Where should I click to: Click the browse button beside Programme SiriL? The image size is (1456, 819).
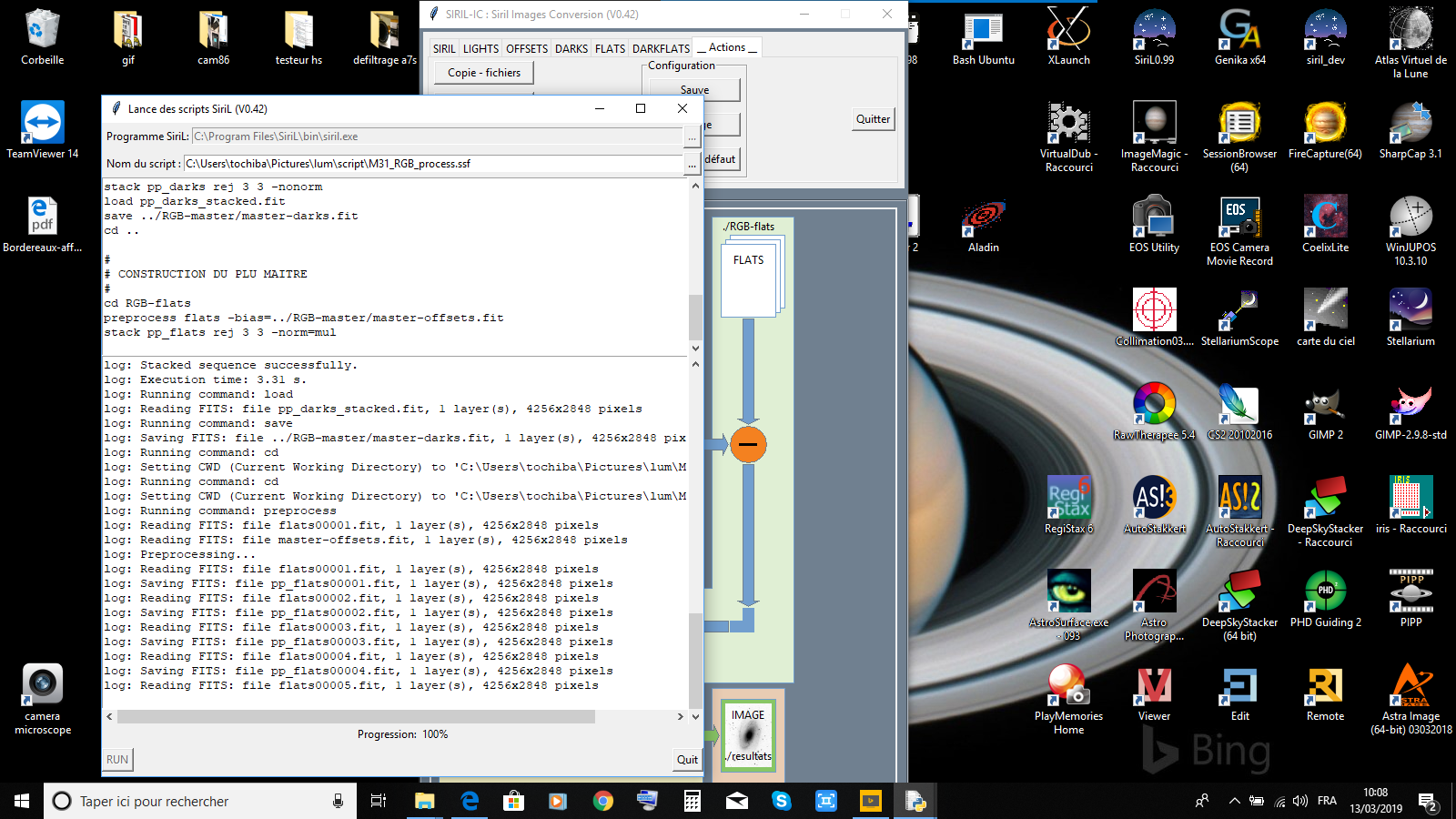(693, 136)
